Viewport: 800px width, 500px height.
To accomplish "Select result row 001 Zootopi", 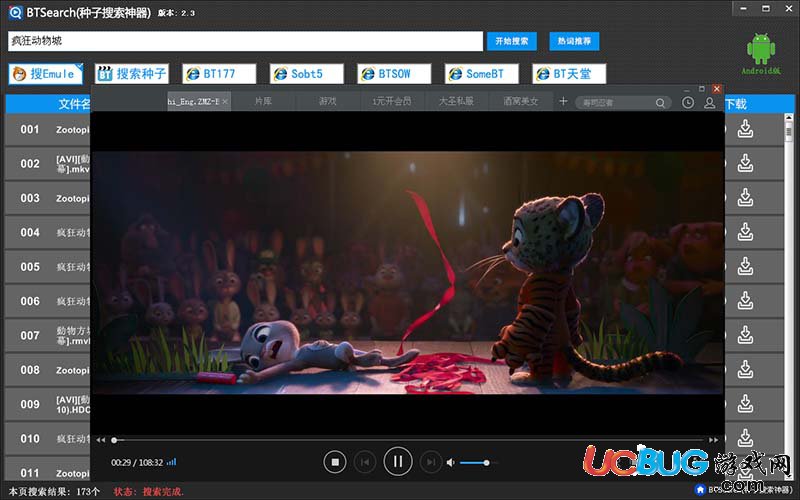I will pos(48,130).
